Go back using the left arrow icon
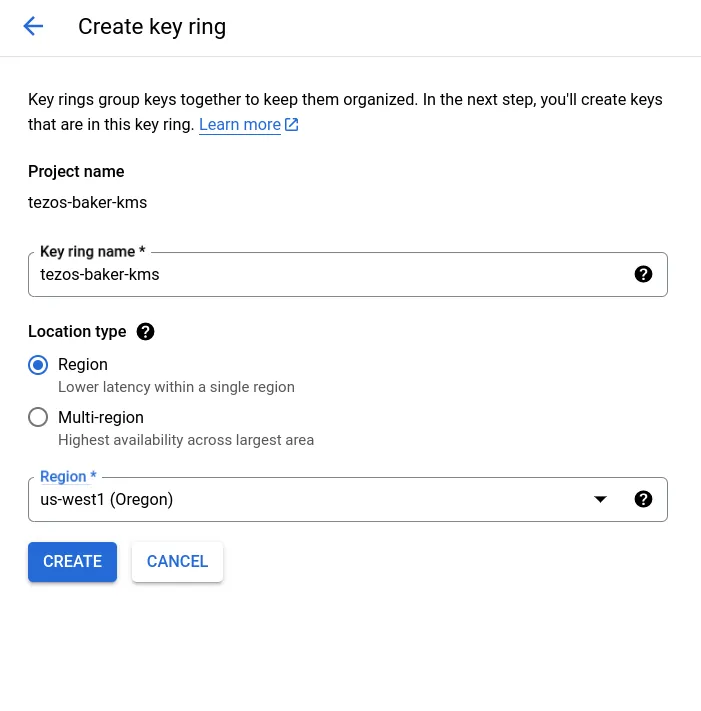 point(33,27)
